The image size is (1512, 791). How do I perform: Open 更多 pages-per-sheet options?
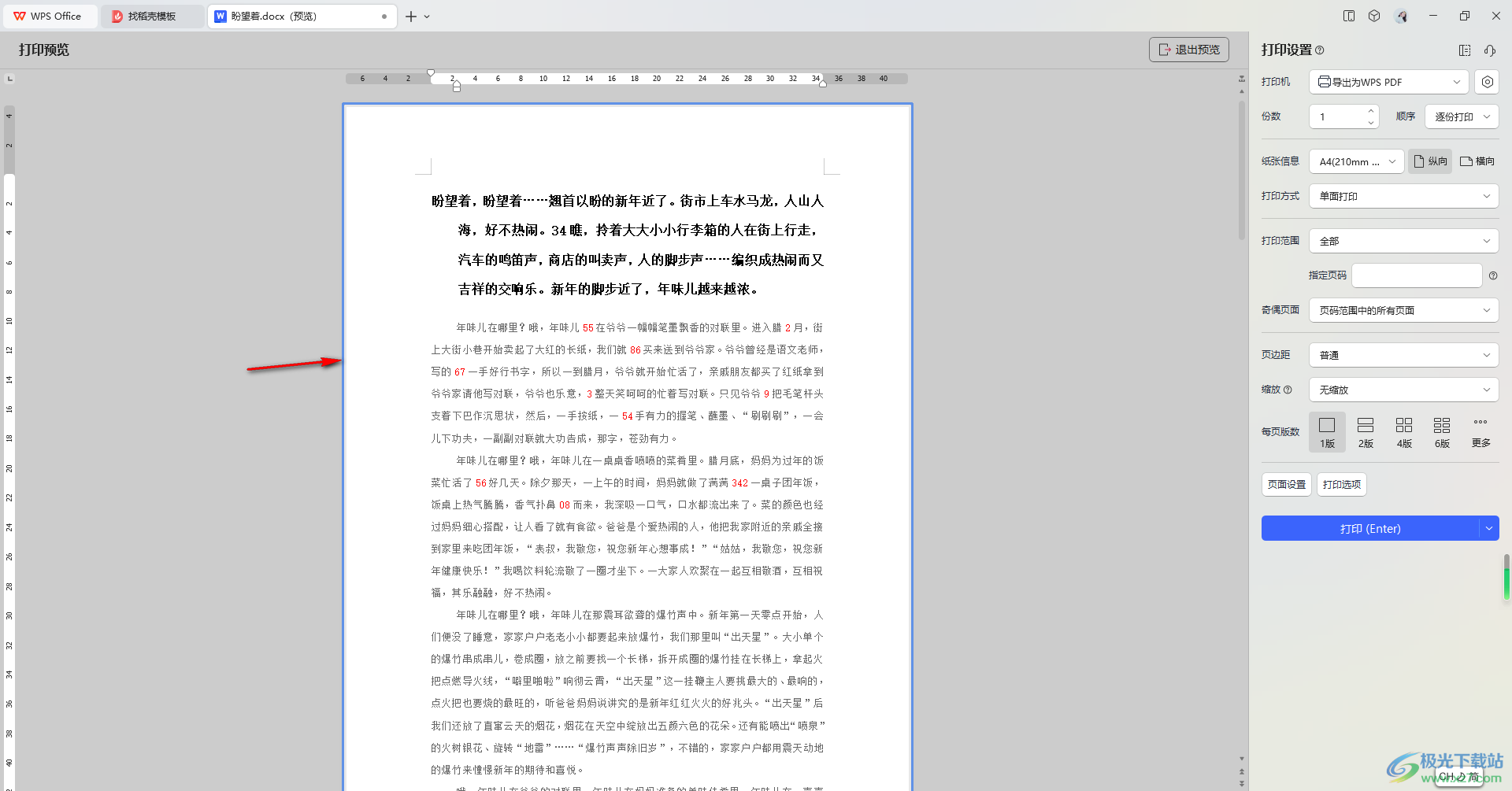[x=1480, y=432]
